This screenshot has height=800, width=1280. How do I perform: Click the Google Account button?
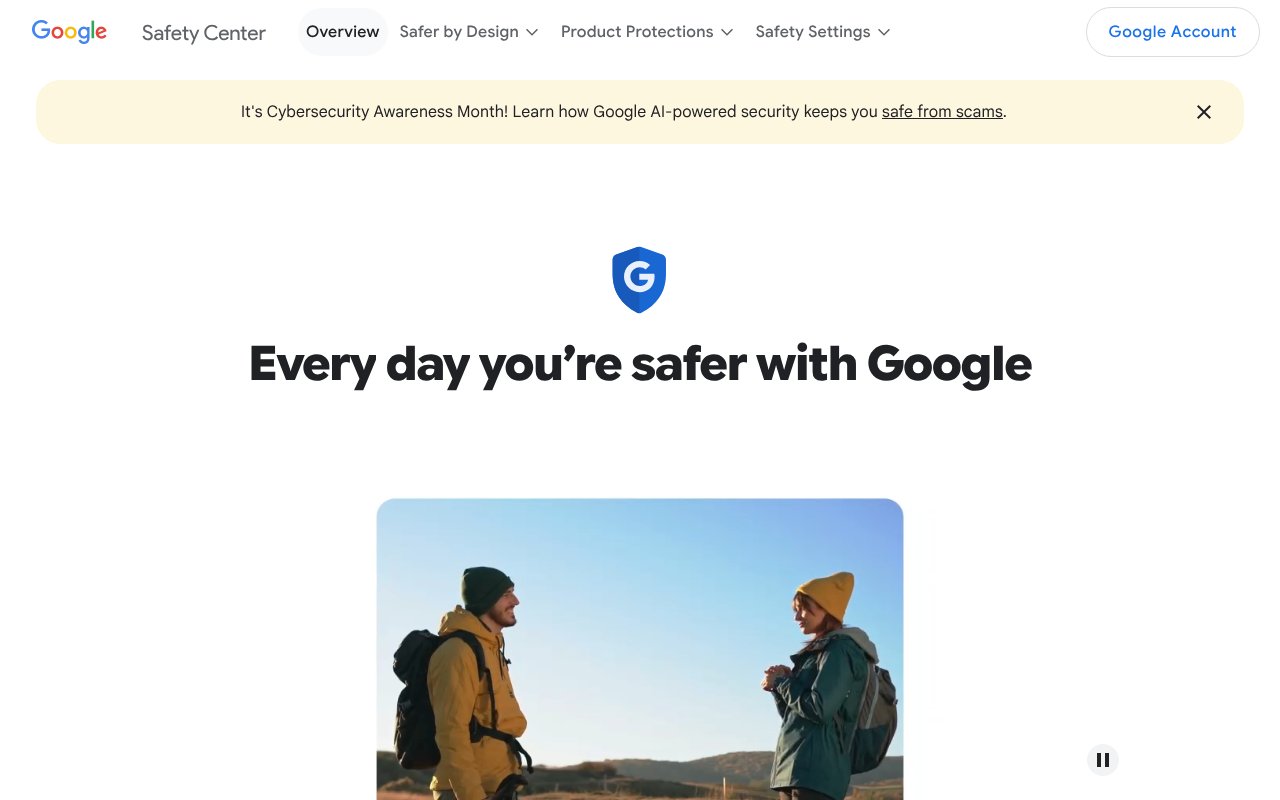pos(1172,32)
